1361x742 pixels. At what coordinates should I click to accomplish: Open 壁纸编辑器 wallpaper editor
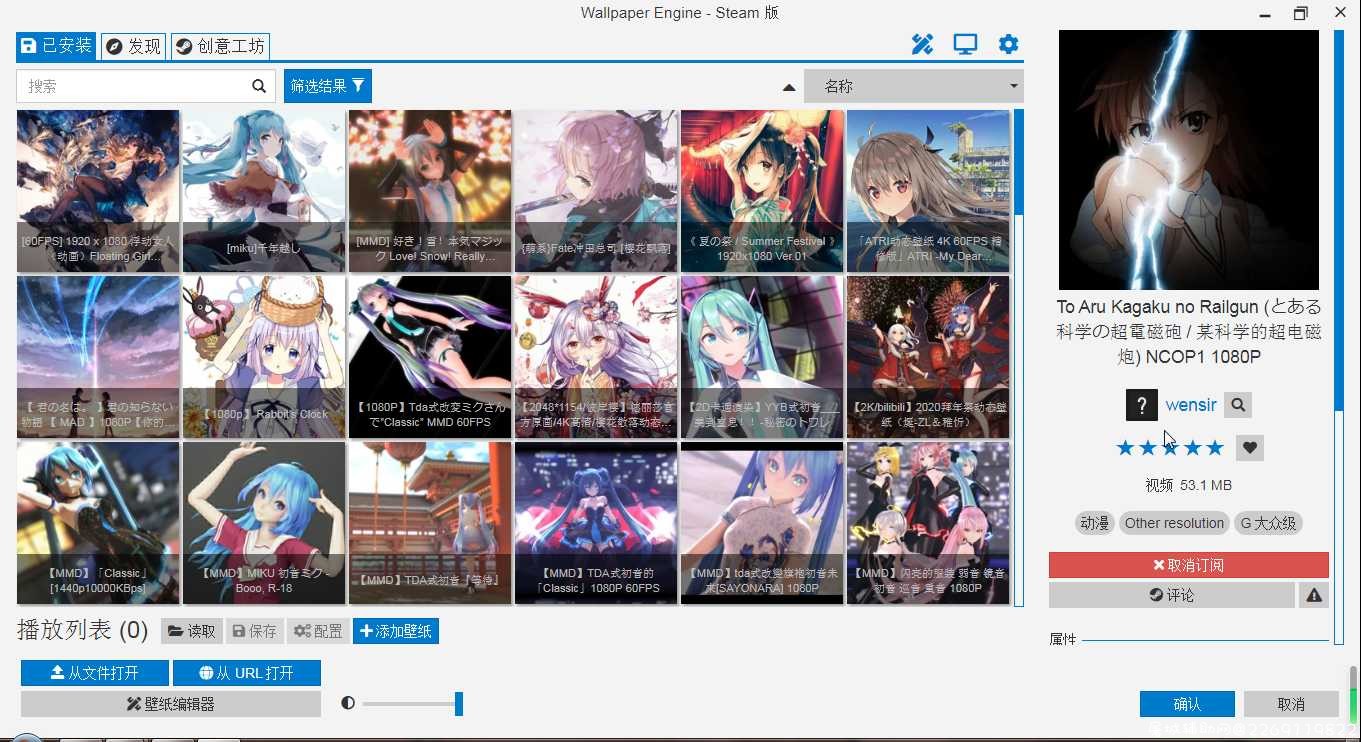(x=171, y=704)
